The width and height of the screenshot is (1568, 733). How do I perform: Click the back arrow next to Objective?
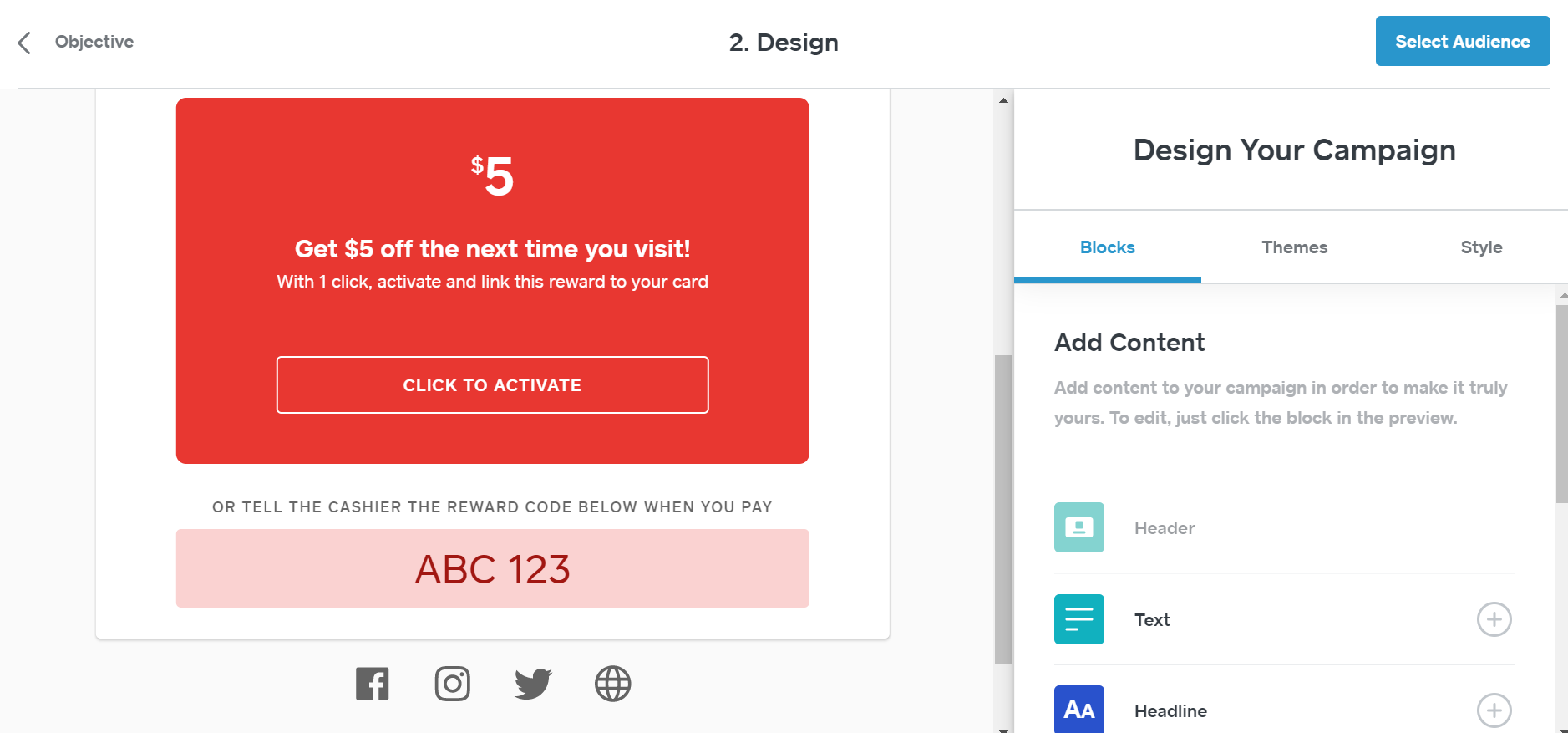click(23, 42)
